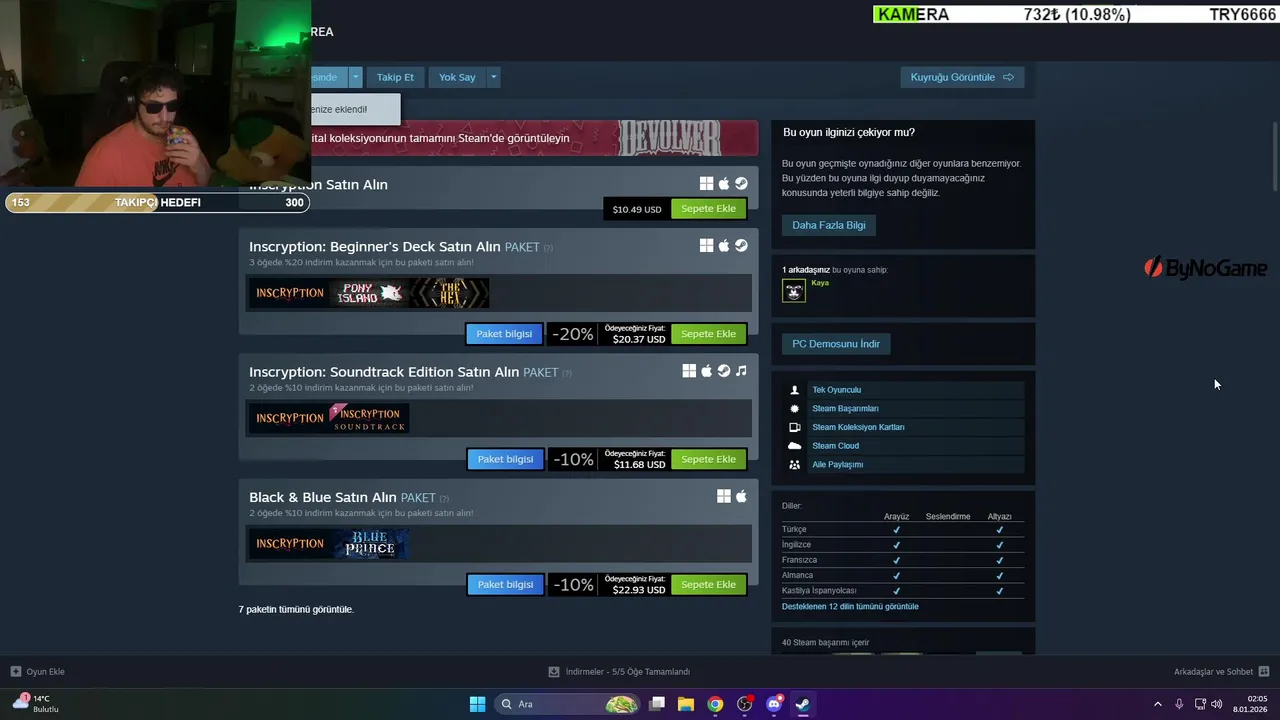Open Paket bilgisi for Beginner's Deck
This screenshot has width=1280, height=720.
click(x=504, y=334)
